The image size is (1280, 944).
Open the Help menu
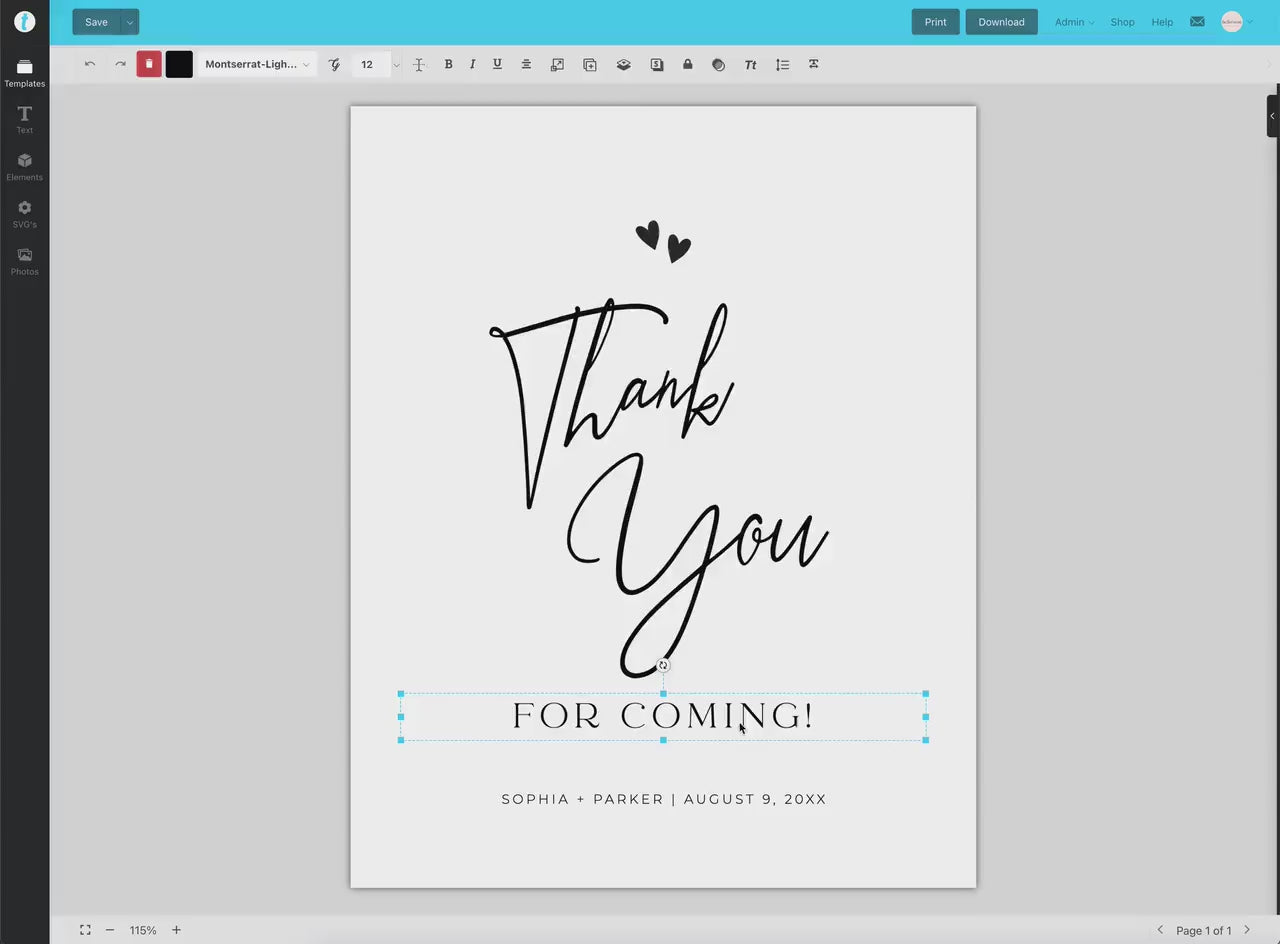click(x=1162, y=22)
